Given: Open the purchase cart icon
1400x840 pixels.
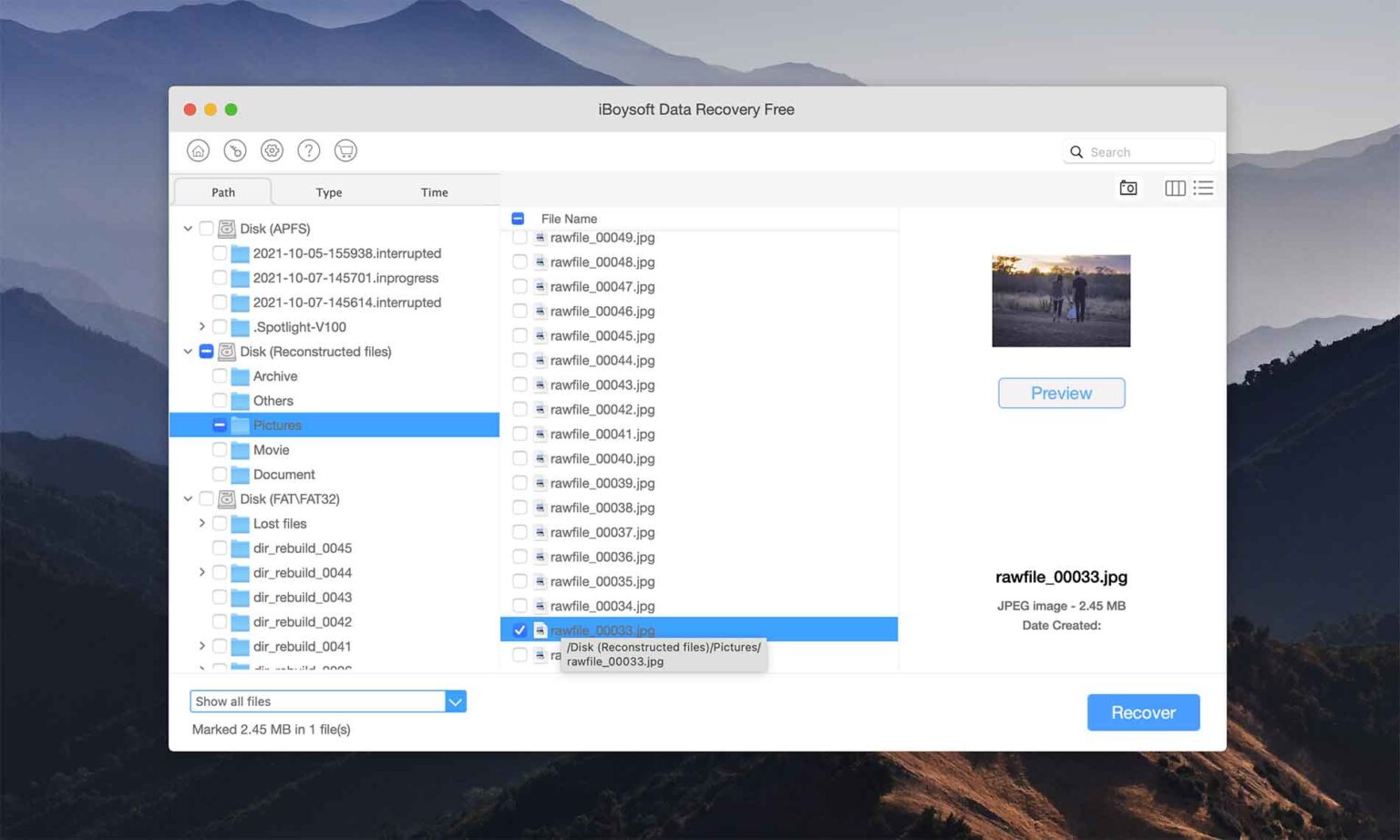Looking at the screenshot, I should [x=345, y=150].
